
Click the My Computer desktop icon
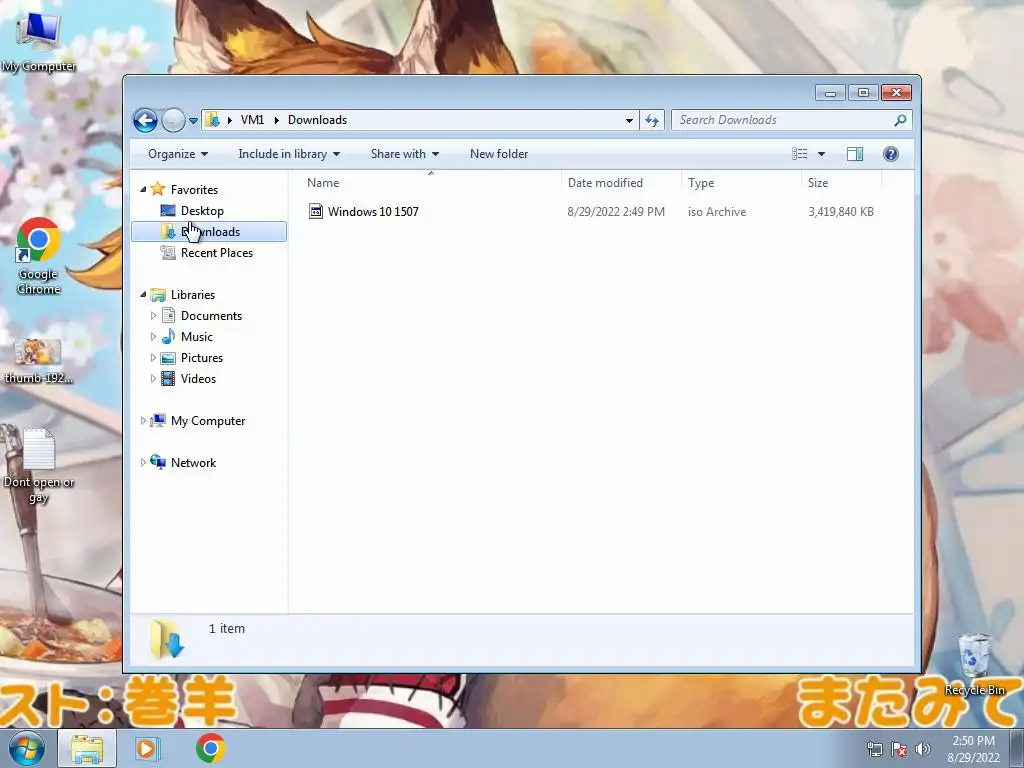point(39,41)
